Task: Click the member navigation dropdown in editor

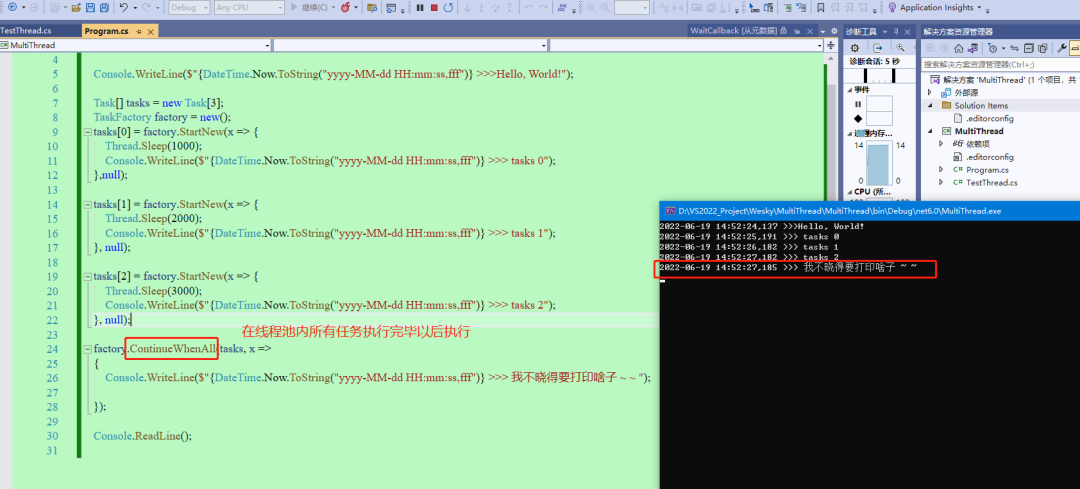Action: click(686, 45)
